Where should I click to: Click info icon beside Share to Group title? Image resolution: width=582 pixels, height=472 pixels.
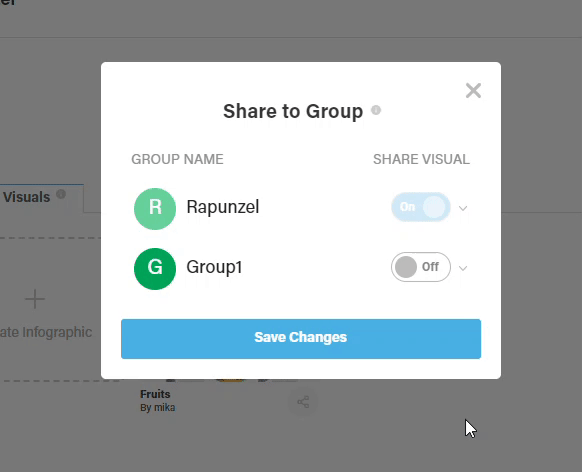point(376,110)
